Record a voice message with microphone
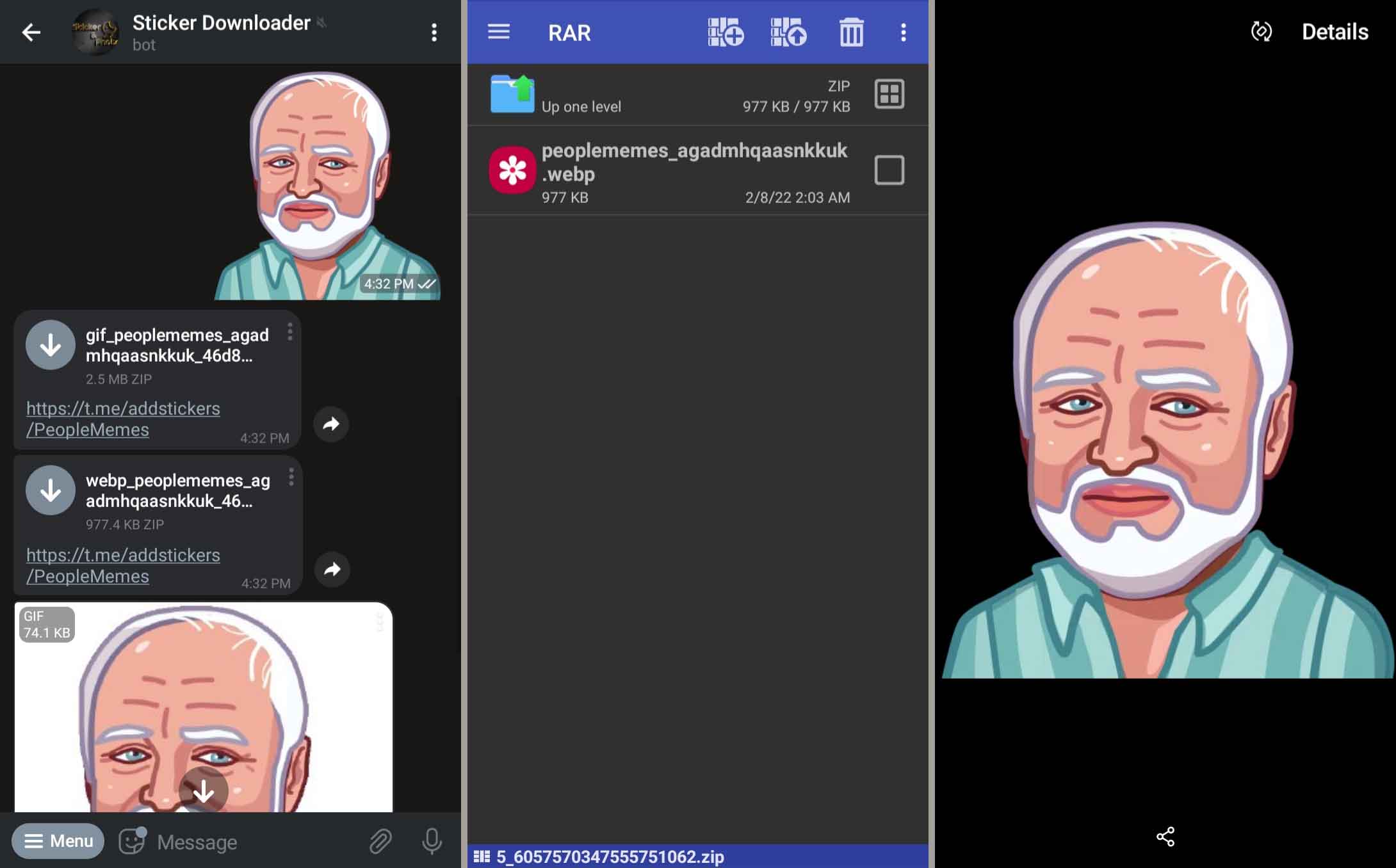The image size is (1396, 868). click(432, 841)
